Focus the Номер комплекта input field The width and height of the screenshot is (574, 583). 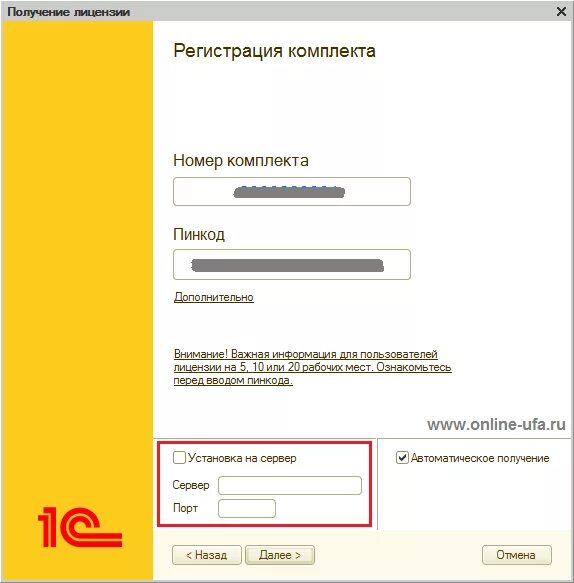[x=292, y=191]
